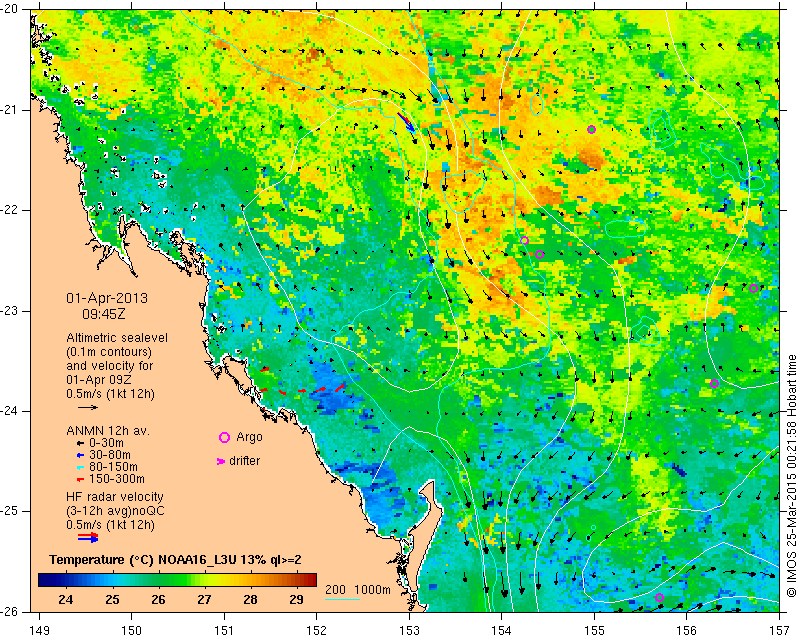Click the longitude axis label '152'
This screenshot has height=640, width=800.
point(316,631)
